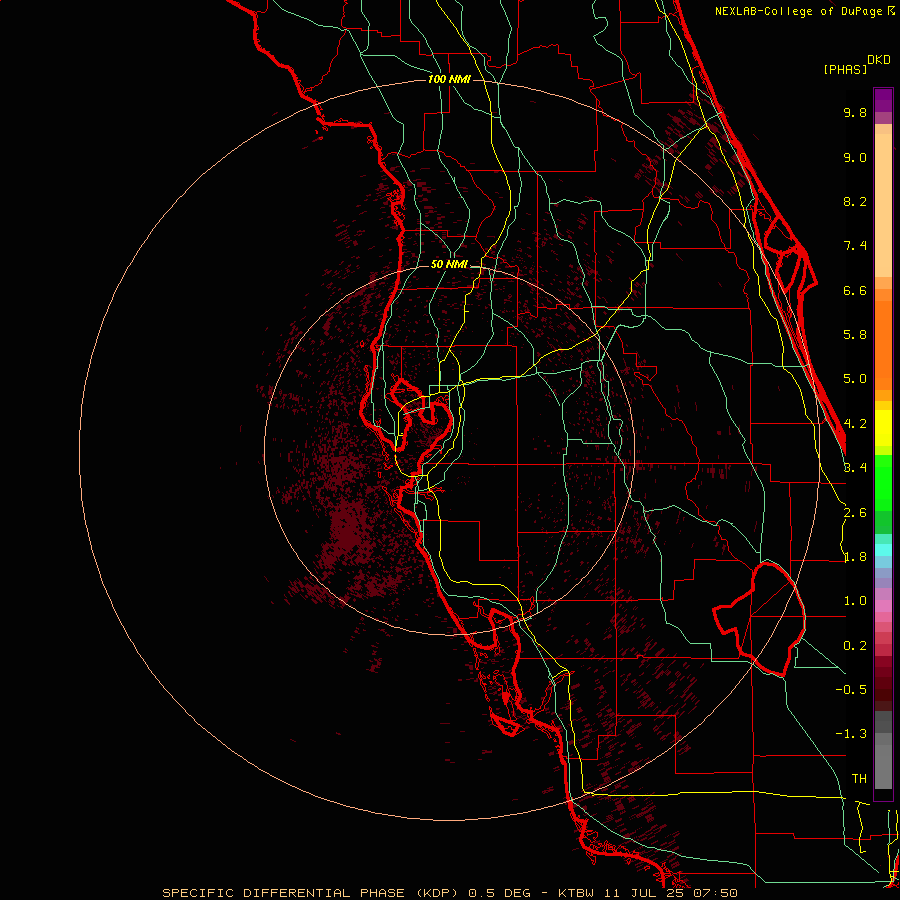The image size is (900, 900).
Task: Click the 4.2 scale value
Action: click(855, 424)
